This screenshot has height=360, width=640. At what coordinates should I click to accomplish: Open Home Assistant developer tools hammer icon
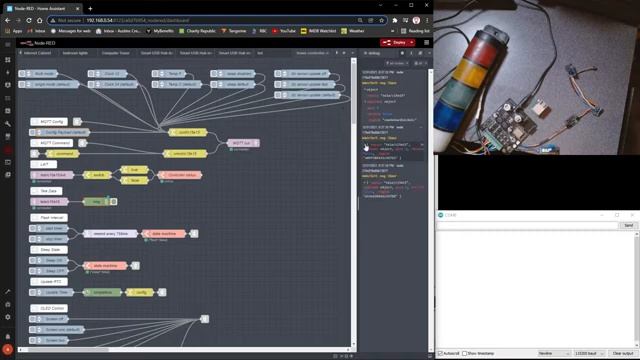click(x=8, y=292)
